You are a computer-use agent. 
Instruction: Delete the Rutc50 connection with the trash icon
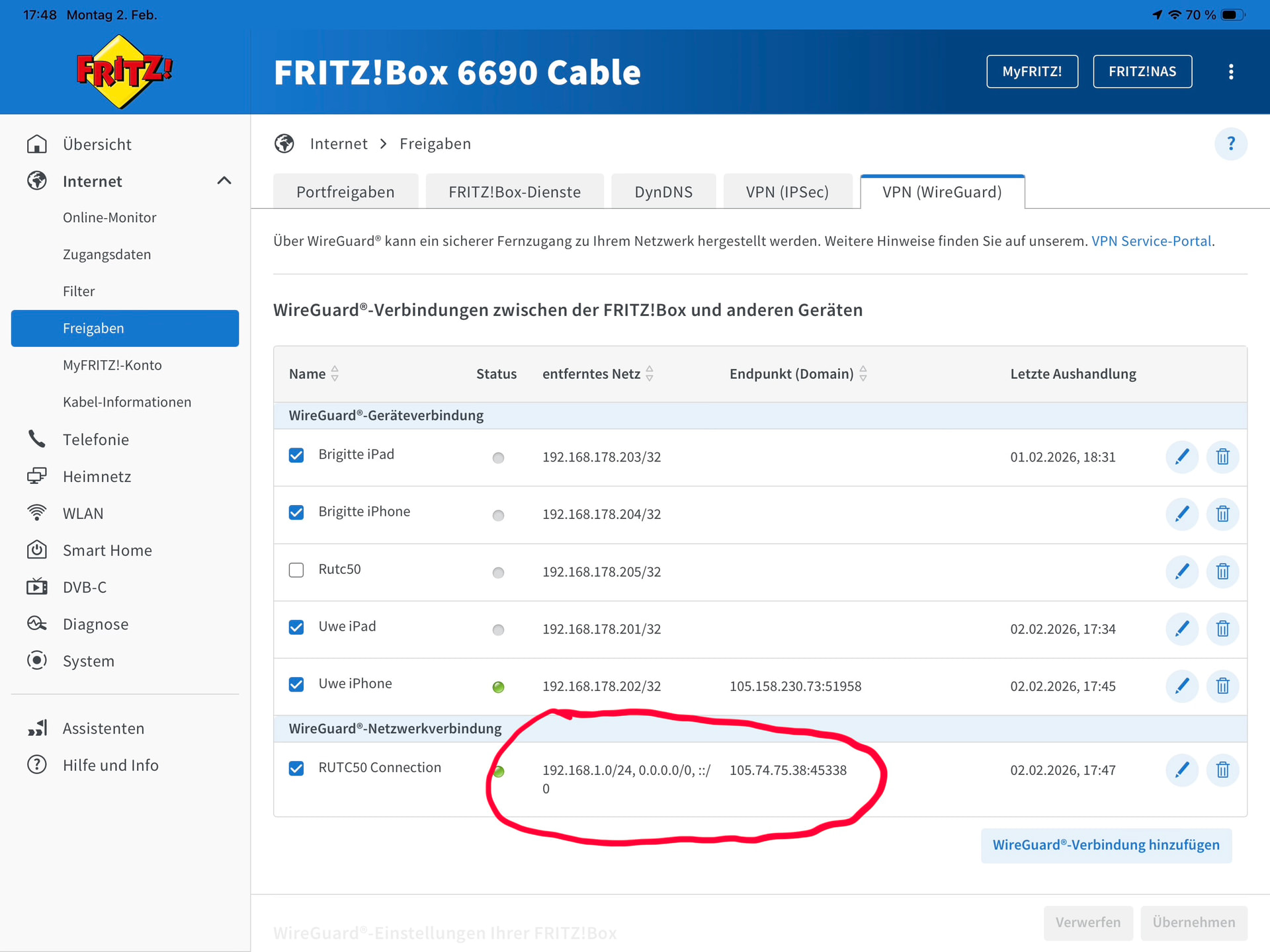[1222, 571]
